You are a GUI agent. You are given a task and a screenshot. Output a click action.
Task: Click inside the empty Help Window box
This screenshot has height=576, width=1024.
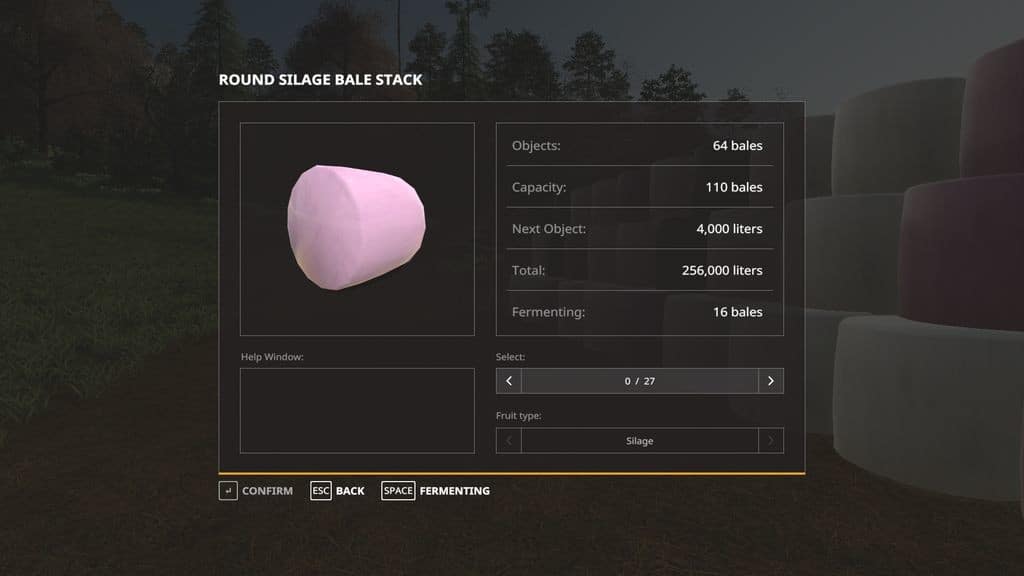pos(357,410)
